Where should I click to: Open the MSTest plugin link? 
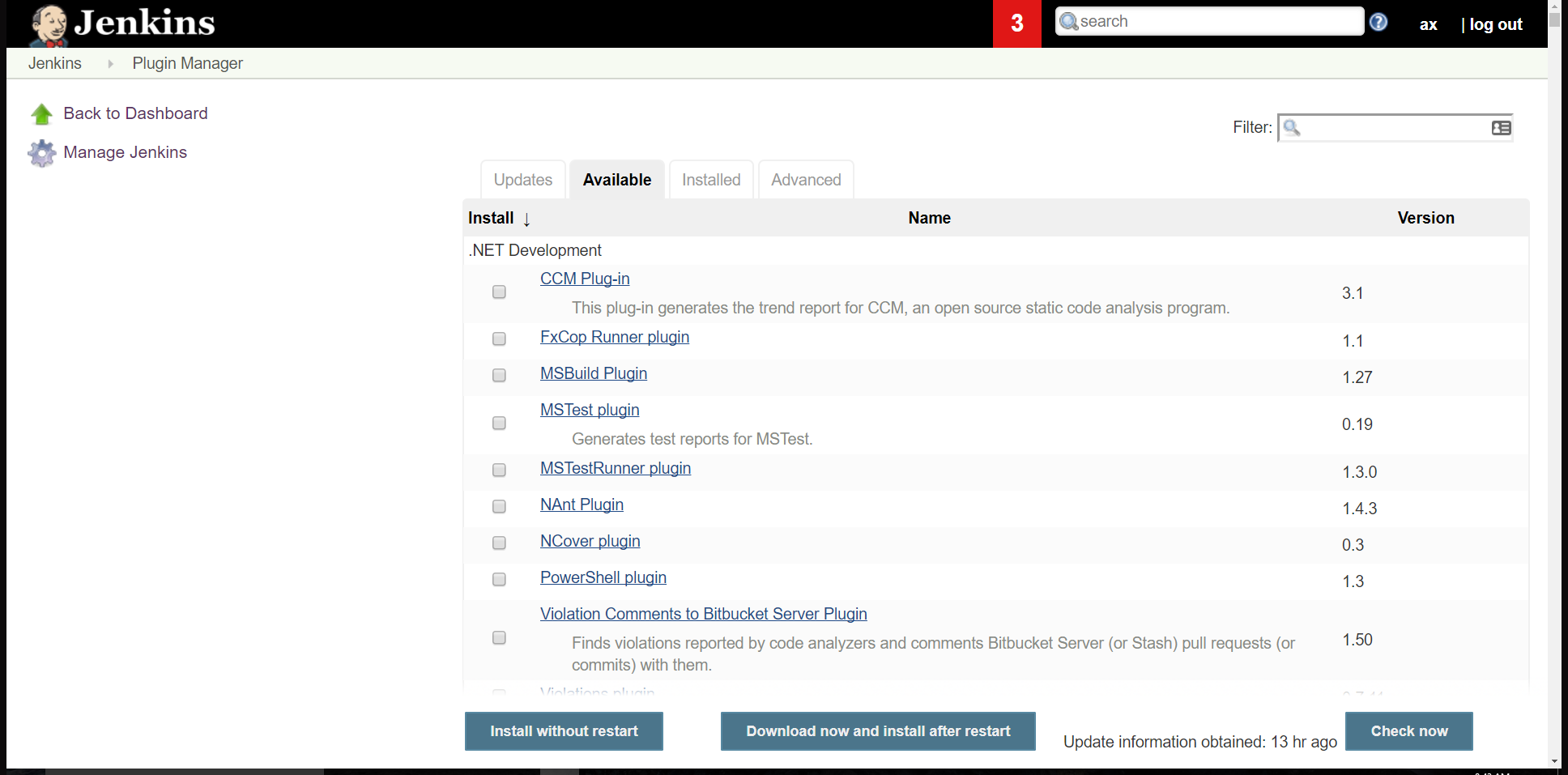point(590,410)
